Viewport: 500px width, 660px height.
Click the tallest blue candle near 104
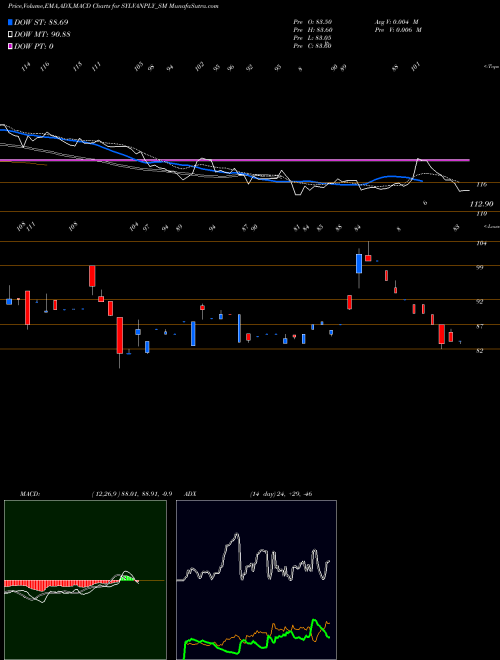click(x=359, y=263)
